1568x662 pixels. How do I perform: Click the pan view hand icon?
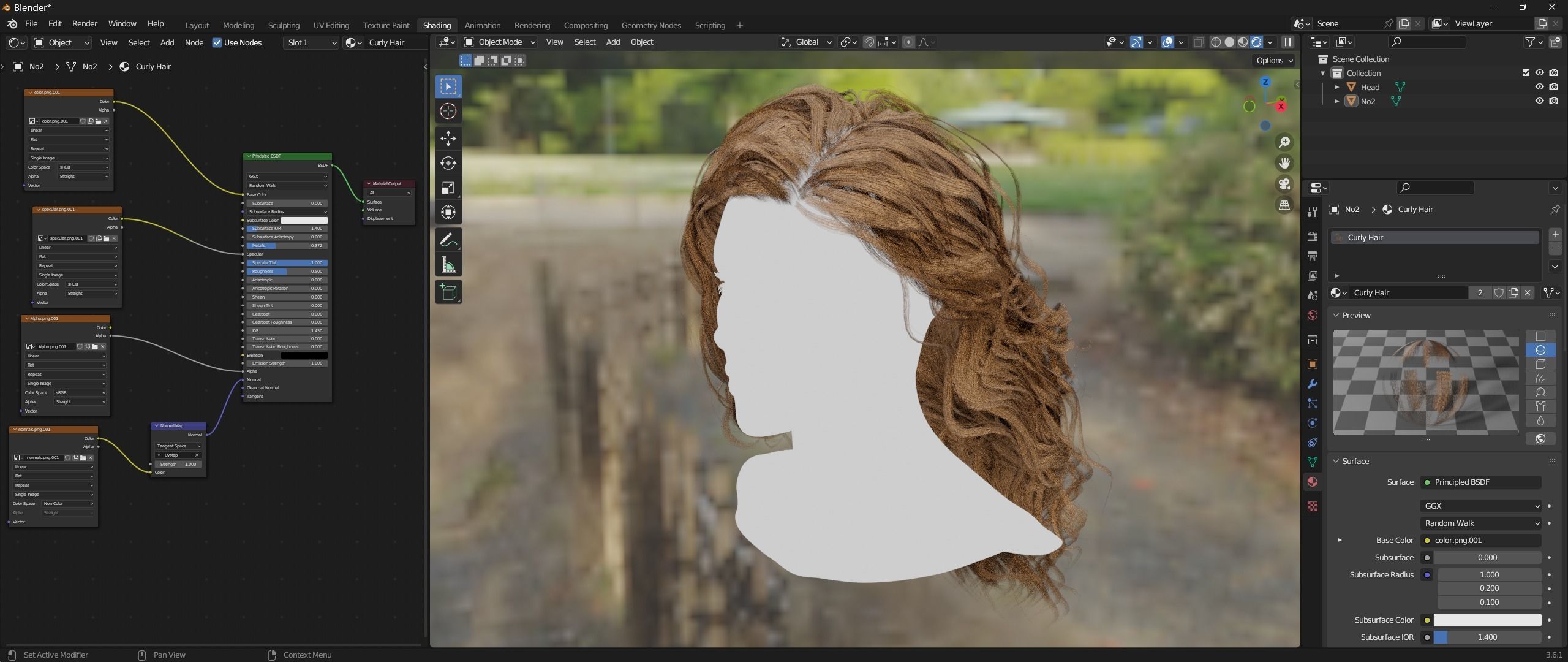coord(1284,162)
